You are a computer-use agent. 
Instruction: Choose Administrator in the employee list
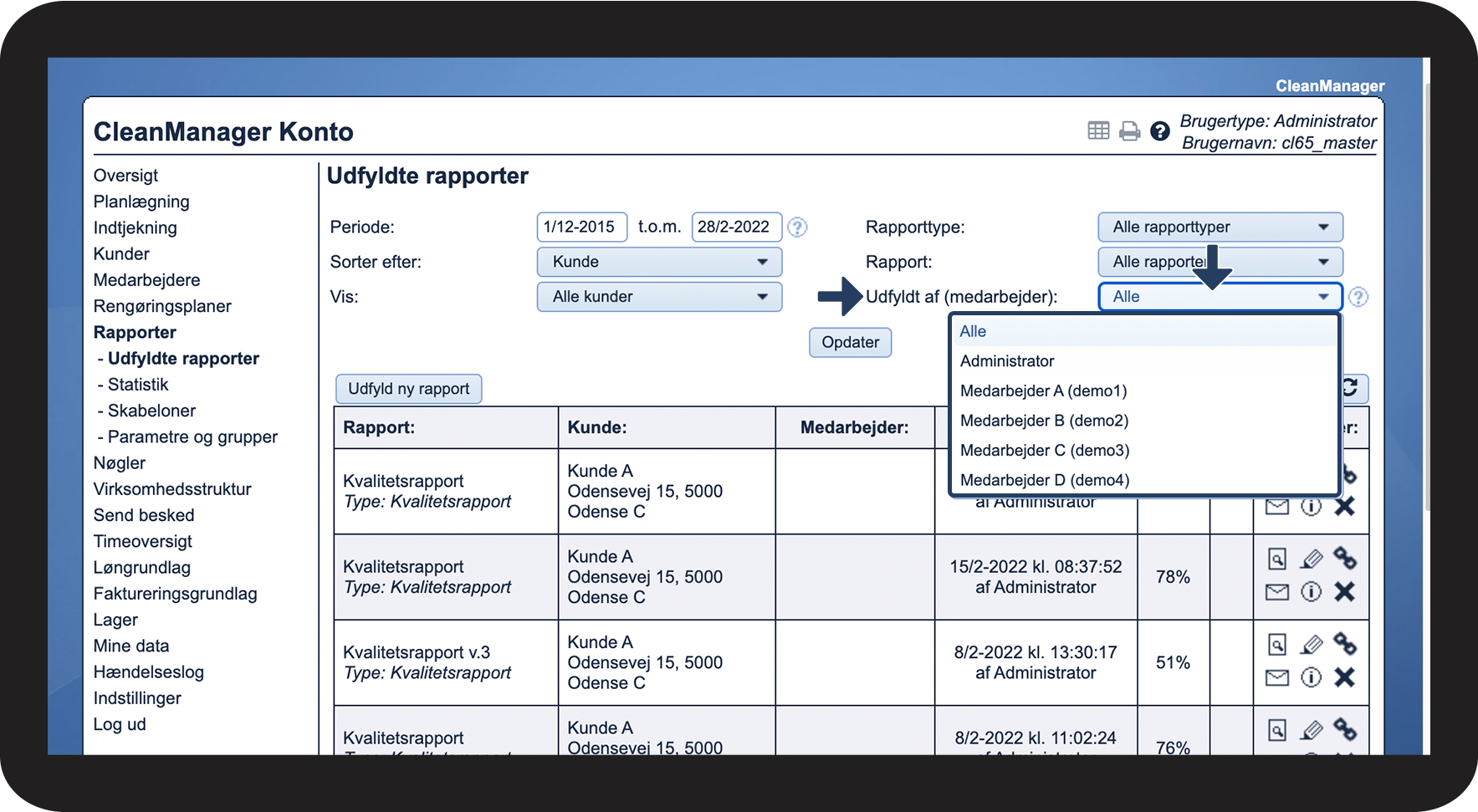click(1007, 361)
